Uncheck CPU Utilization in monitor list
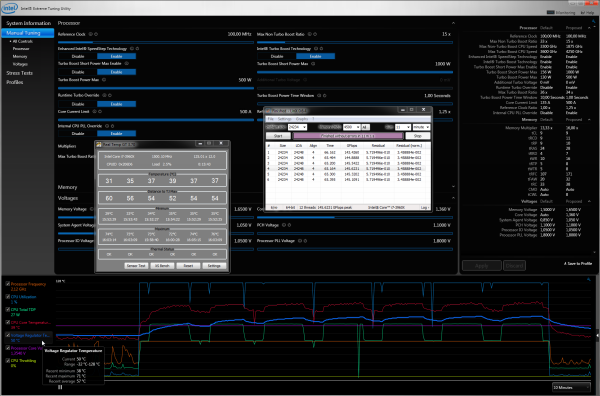This screenshot has width=600, height=396. (x=8, y=297)
